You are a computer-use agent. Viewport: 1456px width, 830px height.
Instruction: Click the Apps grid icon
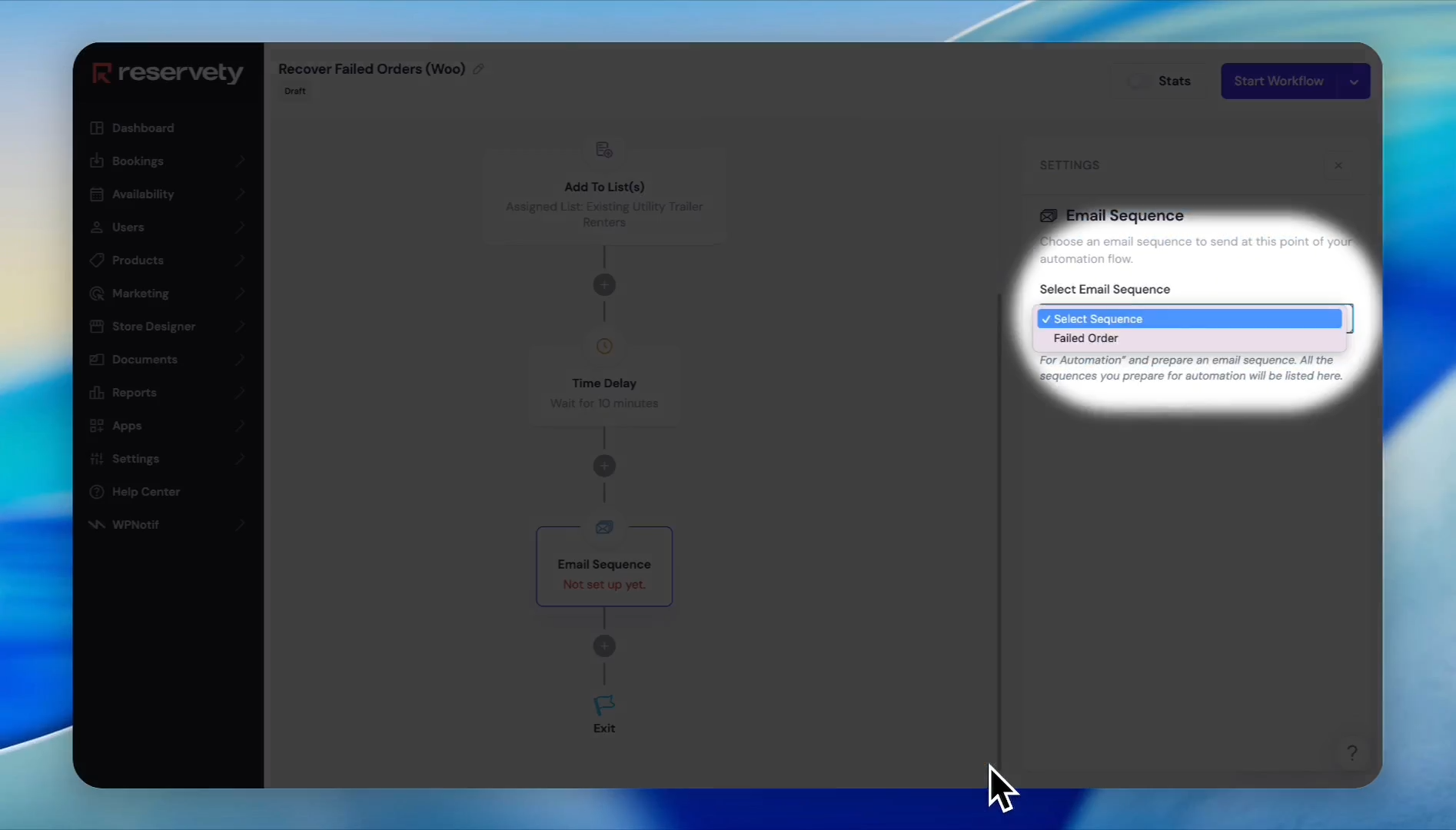pos(97,425)
